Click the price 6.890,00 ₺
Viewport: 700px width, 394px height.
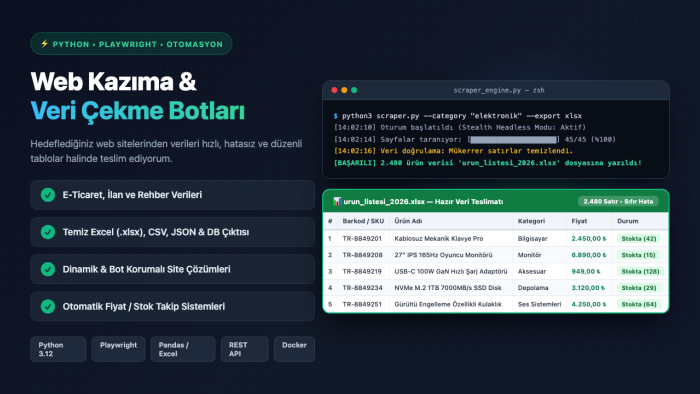[x=589, y=255]
